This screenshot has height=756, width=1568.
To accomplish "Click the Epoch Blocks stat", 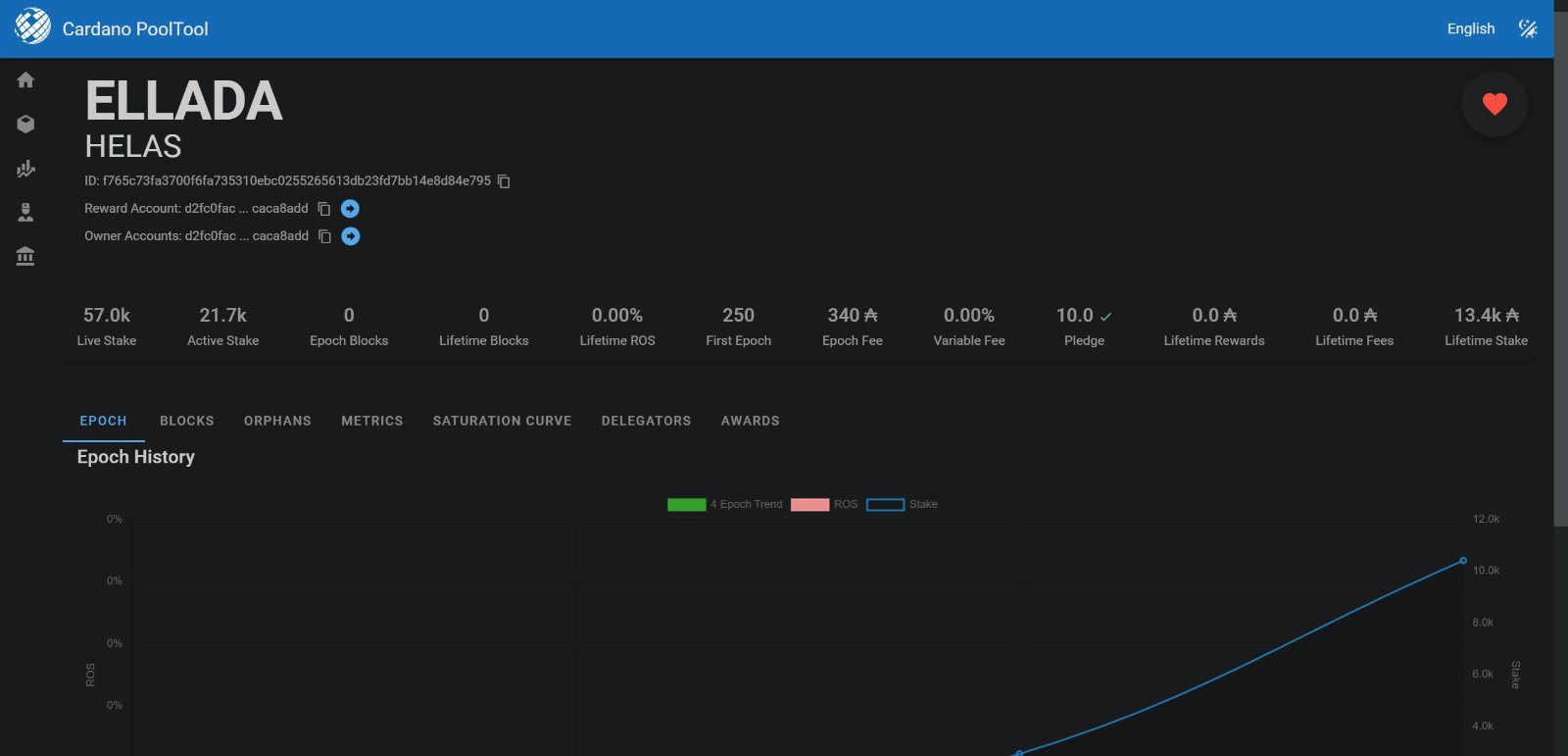I will pyautogui.click(x=349, y=327).
